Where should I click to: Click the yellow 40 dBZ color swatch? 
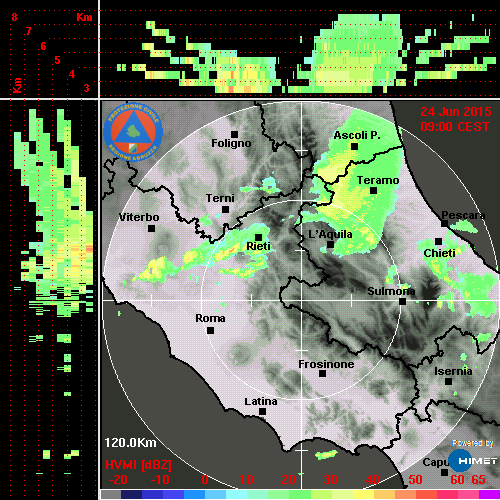coord(363,494)
